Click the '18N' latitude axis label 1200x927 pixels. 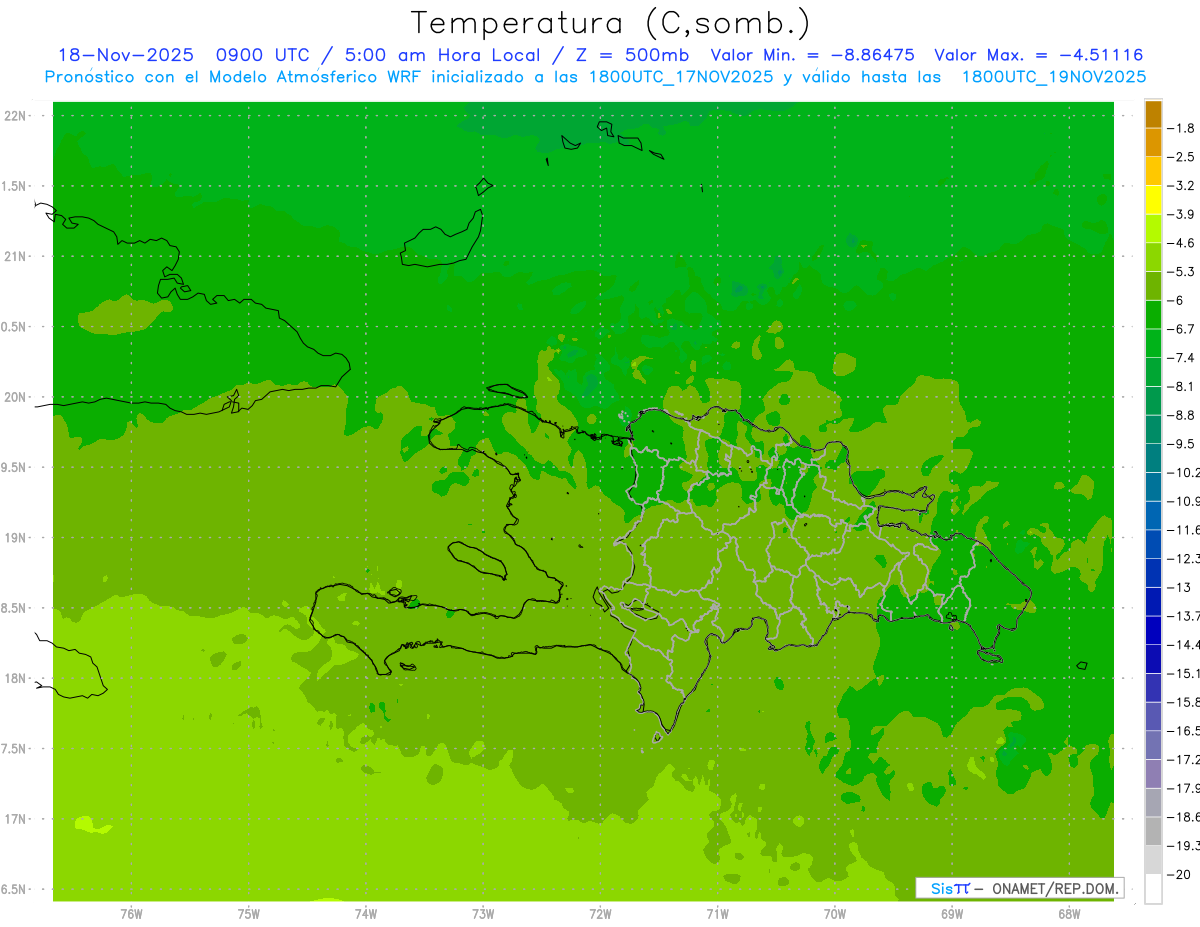coord(14,679)
